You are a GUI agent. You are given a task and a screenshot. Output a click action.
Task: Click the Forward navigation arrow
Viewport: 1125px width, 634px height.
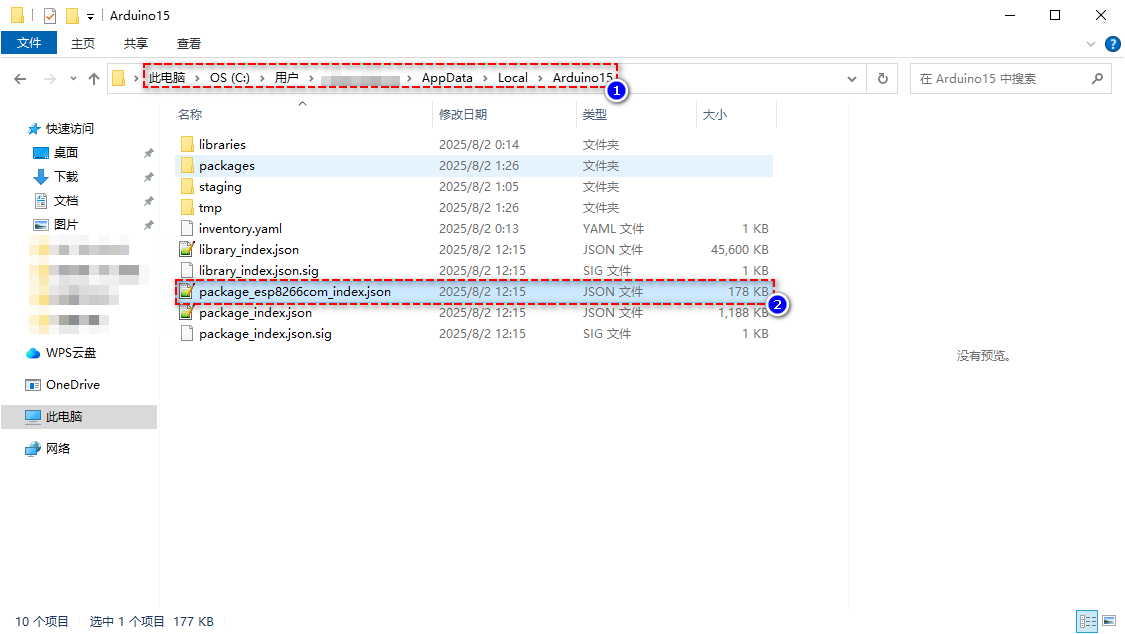tap(50, 79)
